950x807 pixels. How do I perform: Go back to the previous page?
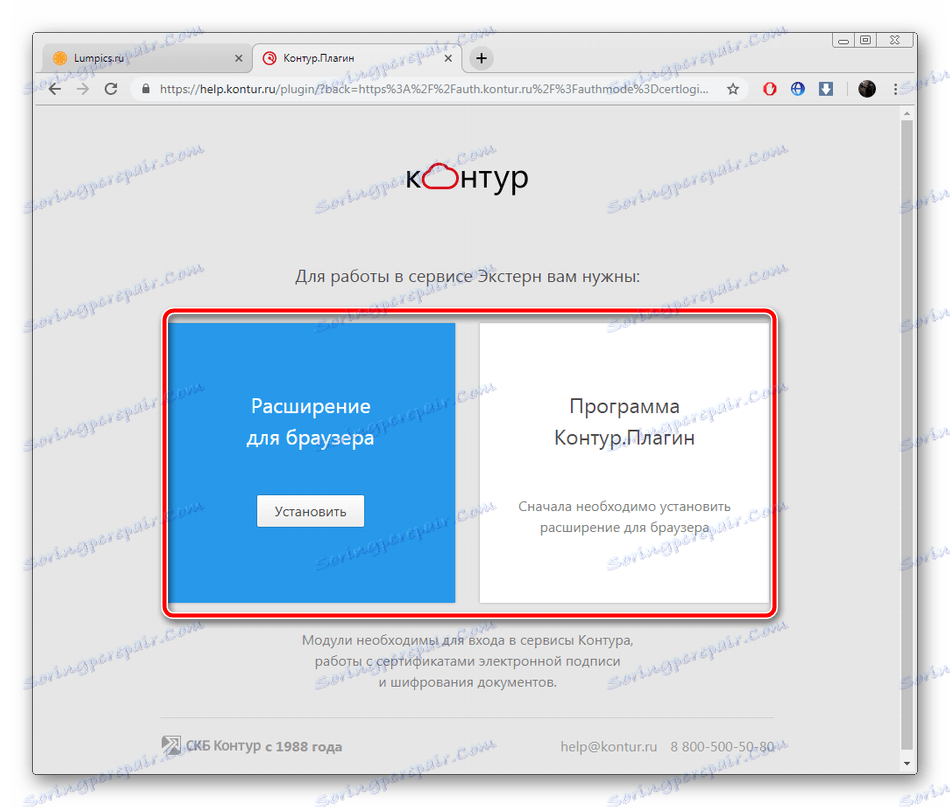click(x=55, y=89)
